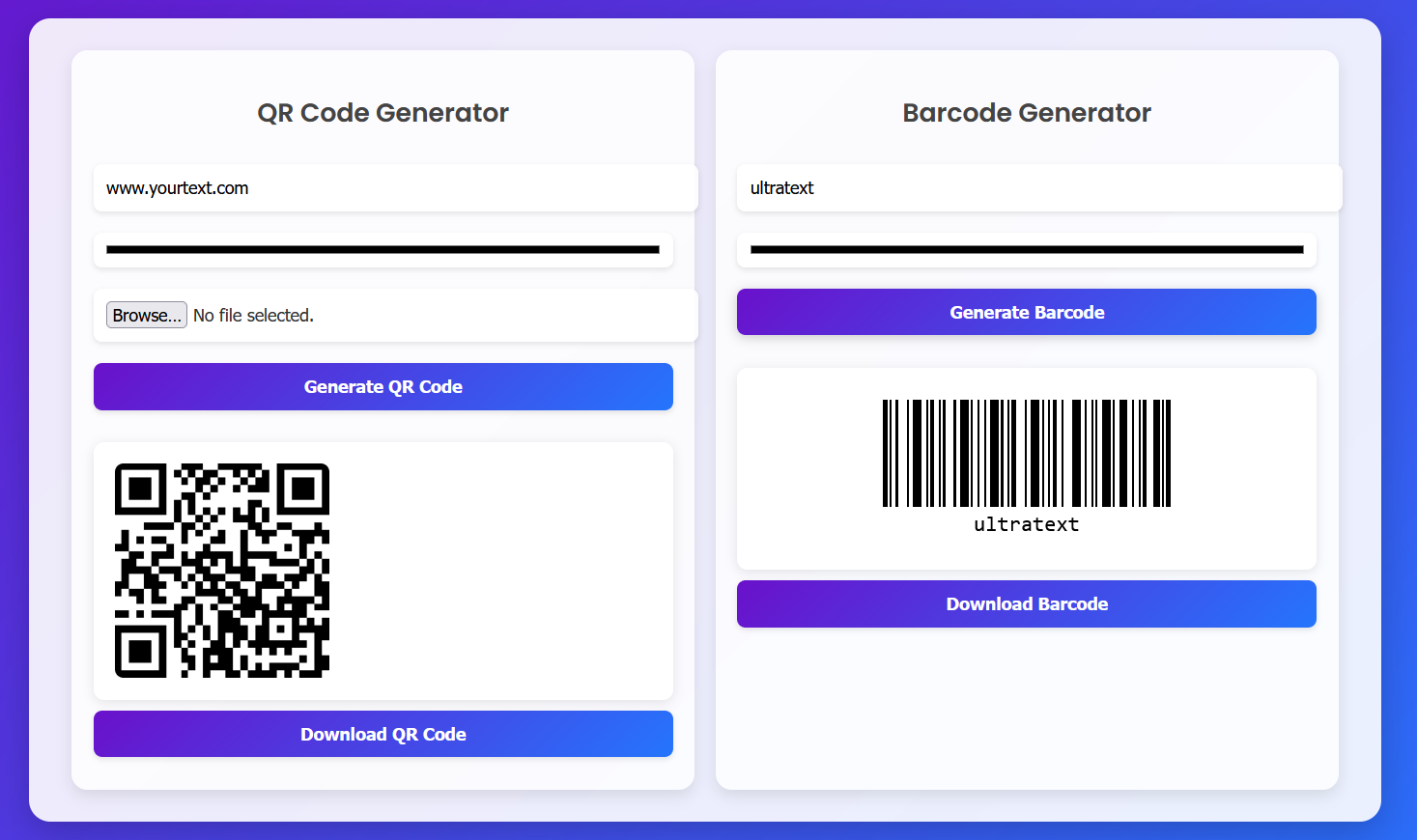
Task: Click the 'QR Code Generator' heading
Action: click(x=383, y=113)
